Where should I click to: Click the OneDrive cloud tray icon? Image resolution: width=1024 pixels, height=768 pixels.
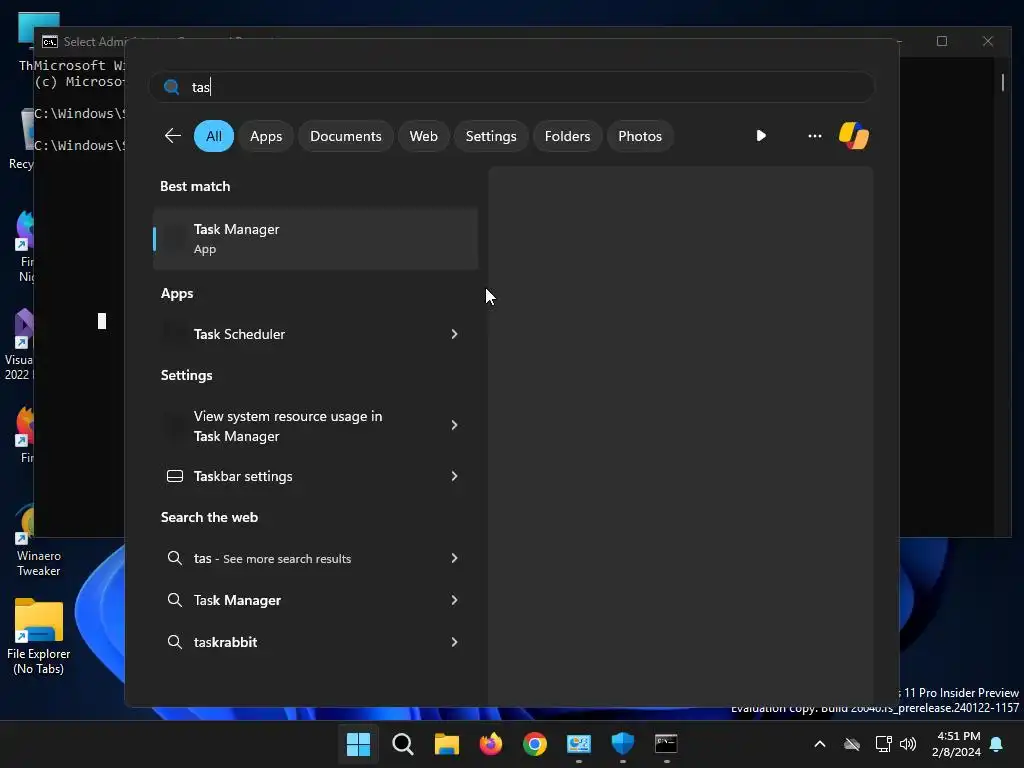[852, 744]
